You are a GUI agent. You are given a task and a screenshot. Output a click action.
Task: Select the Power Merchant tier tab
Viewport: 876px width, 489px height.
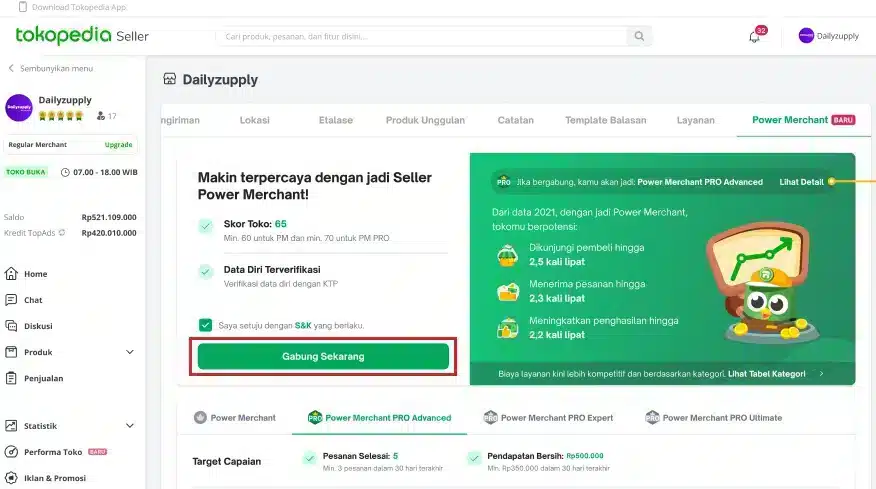click(235, 417)
